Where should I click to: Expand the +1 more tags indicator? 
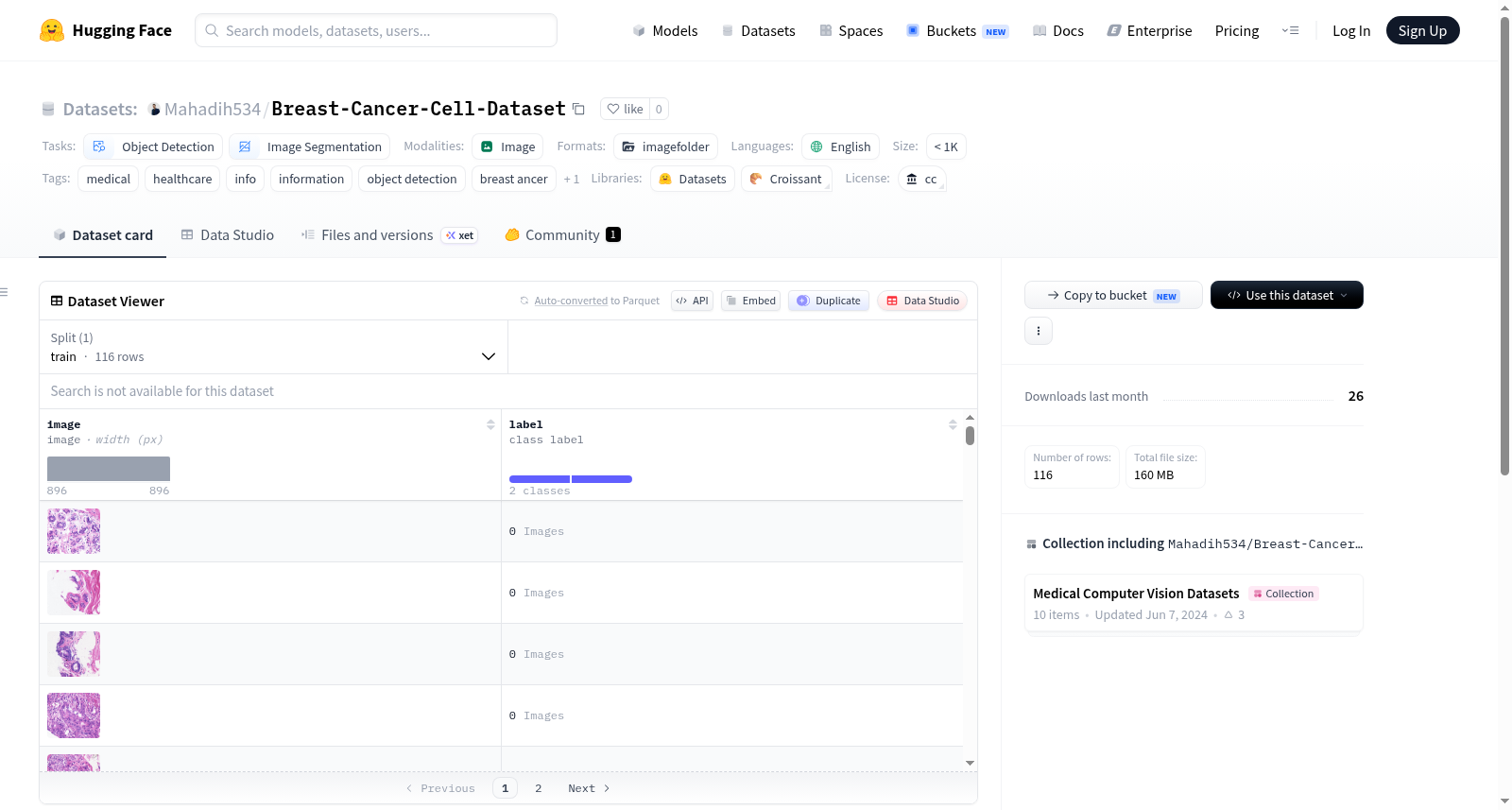tap(572, 179)
